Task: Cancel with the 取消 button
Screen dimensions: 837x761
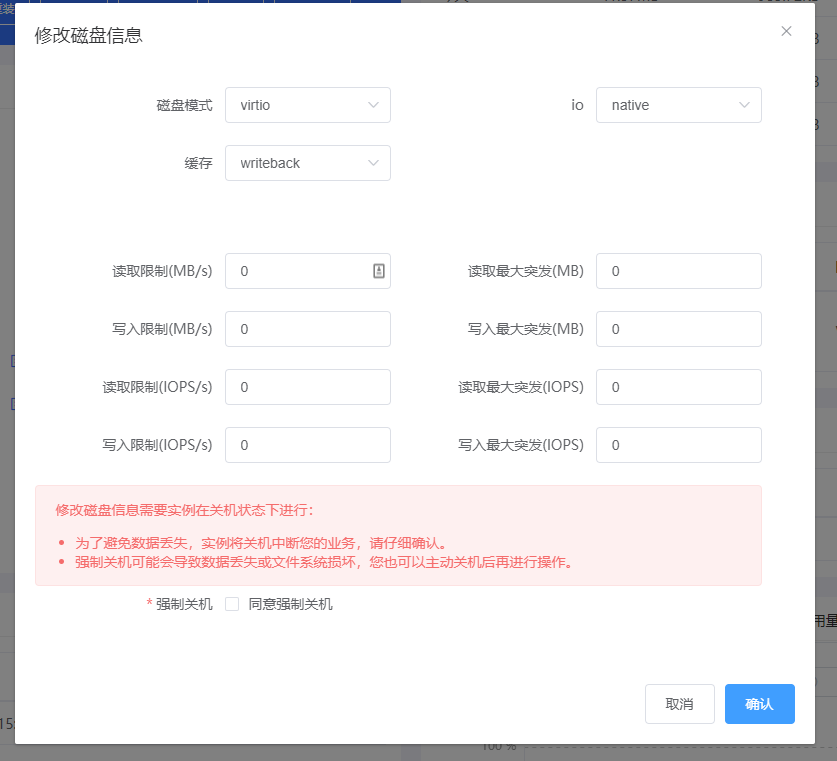Action: [x=679, y=704]
